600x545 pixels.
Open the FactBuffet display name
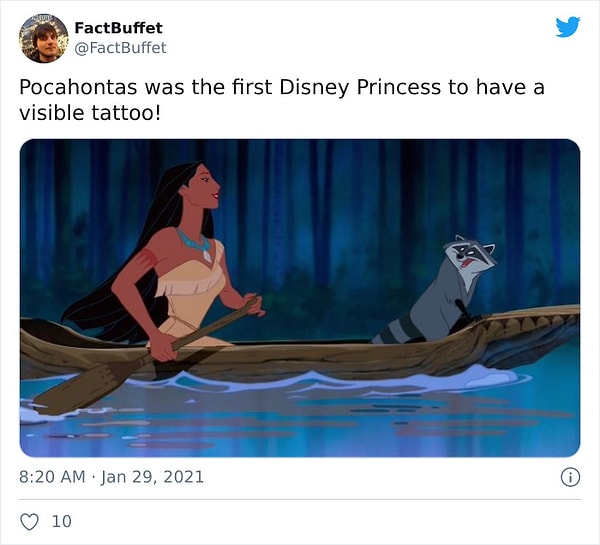(x=118, y=28)
